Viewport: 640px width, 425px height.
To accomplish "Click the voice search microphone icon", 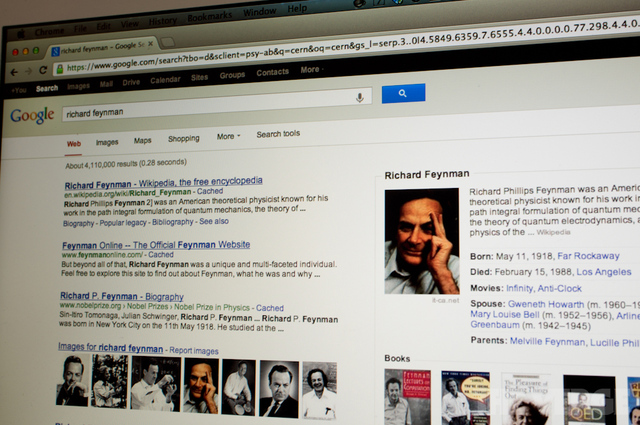I will (358, 97).
